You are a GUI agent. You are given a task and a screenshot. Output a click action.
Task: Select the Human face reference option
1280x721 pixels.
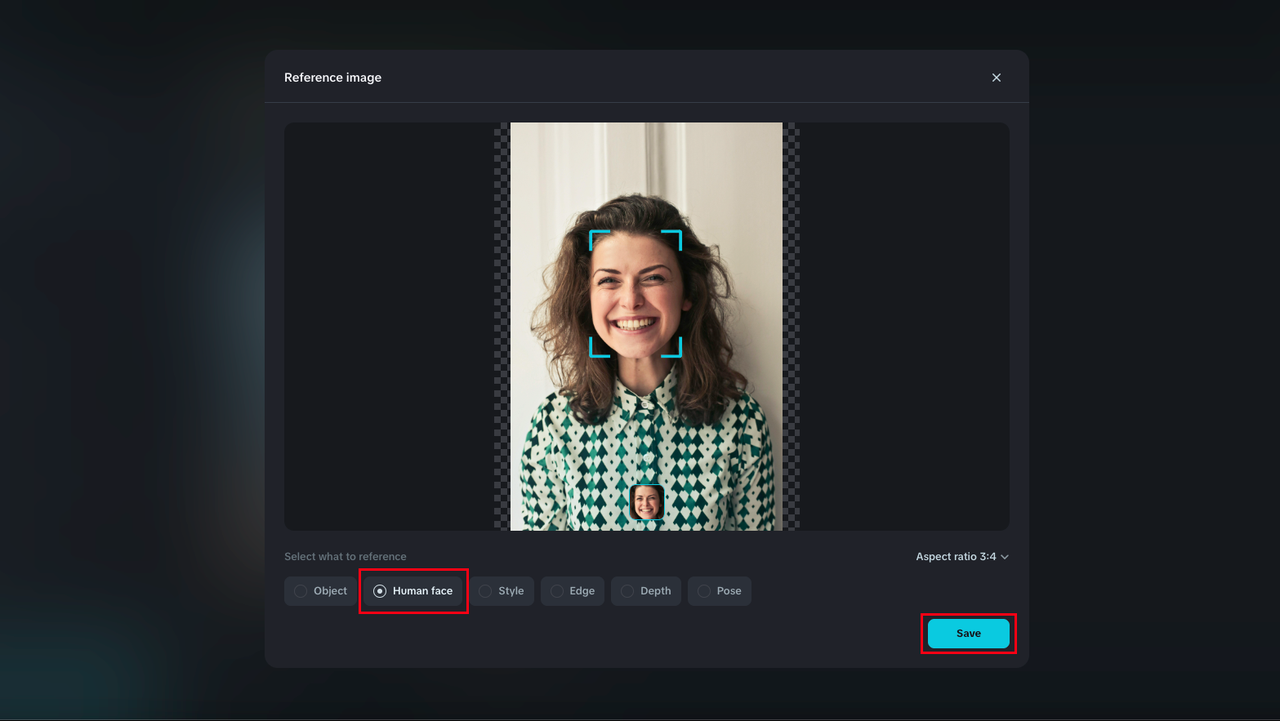coord(413,591)
